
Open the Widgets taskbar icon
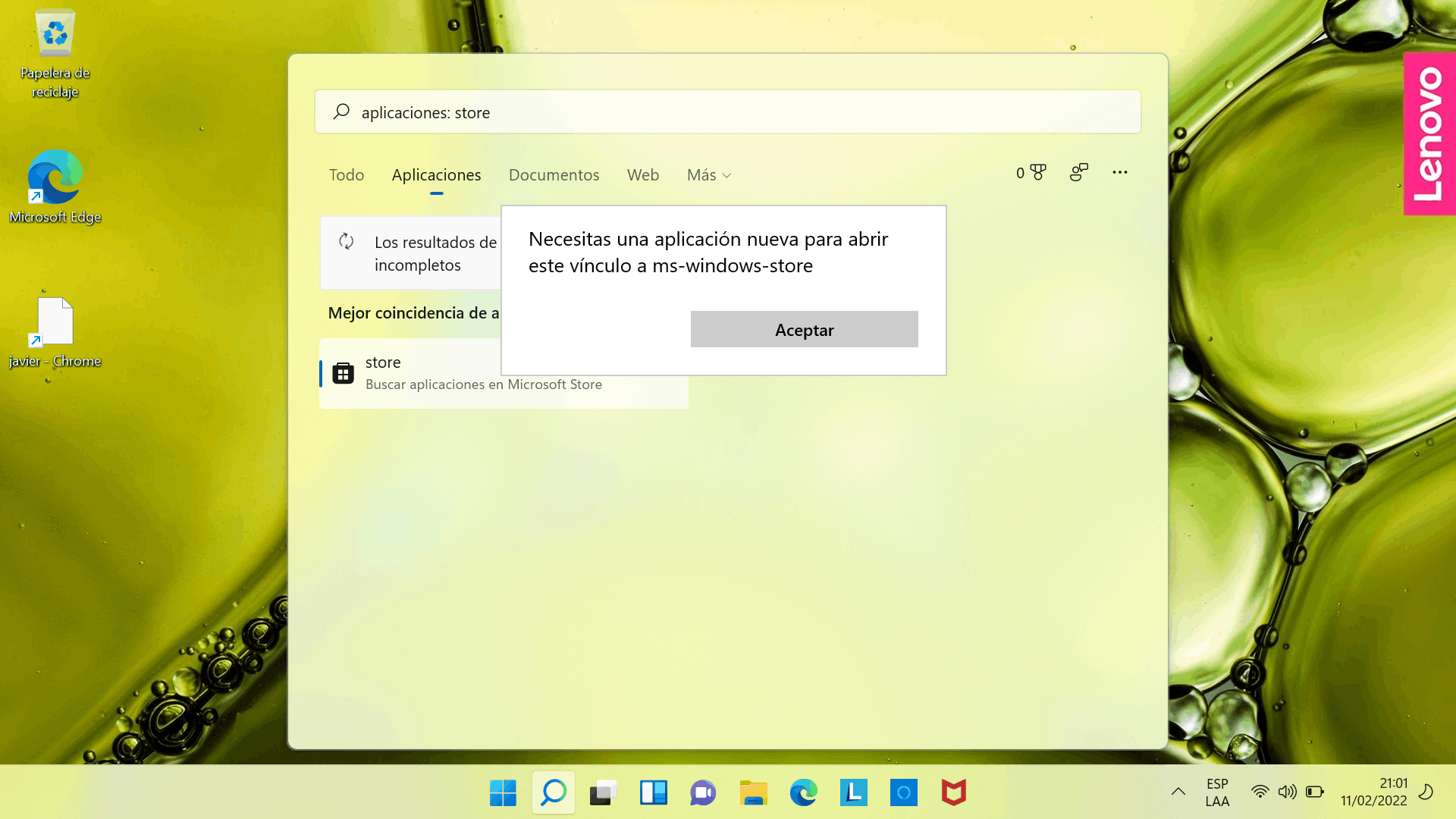[653, 792]
